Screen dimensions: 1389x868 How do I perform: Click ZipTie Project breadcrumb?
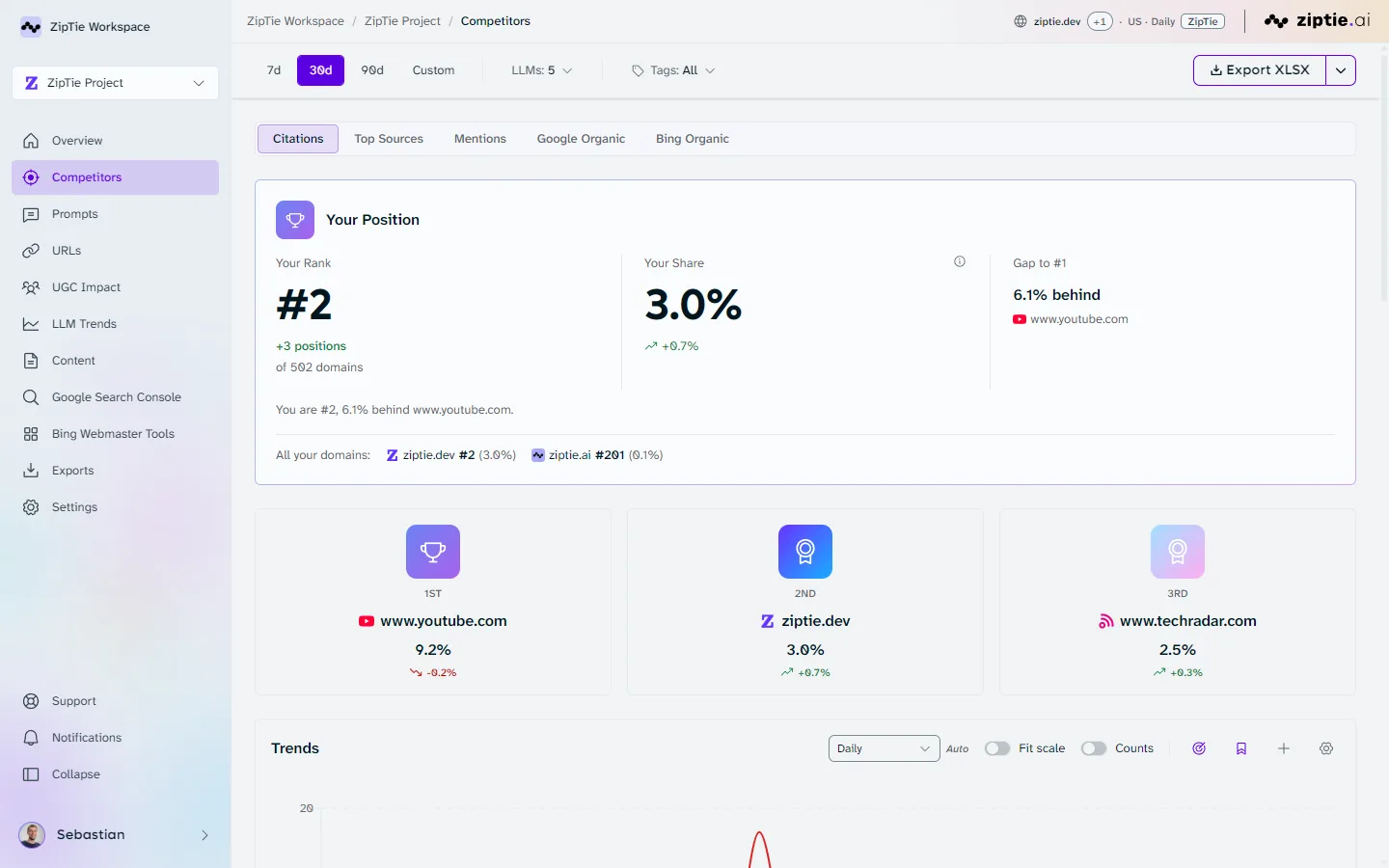[402, 21]
